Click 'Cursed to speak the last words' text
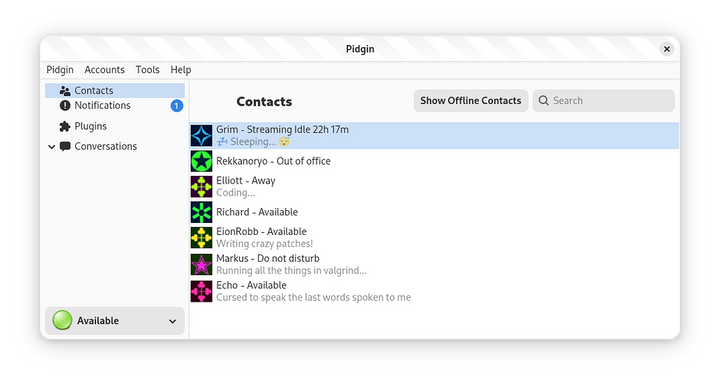 [314, 298]
